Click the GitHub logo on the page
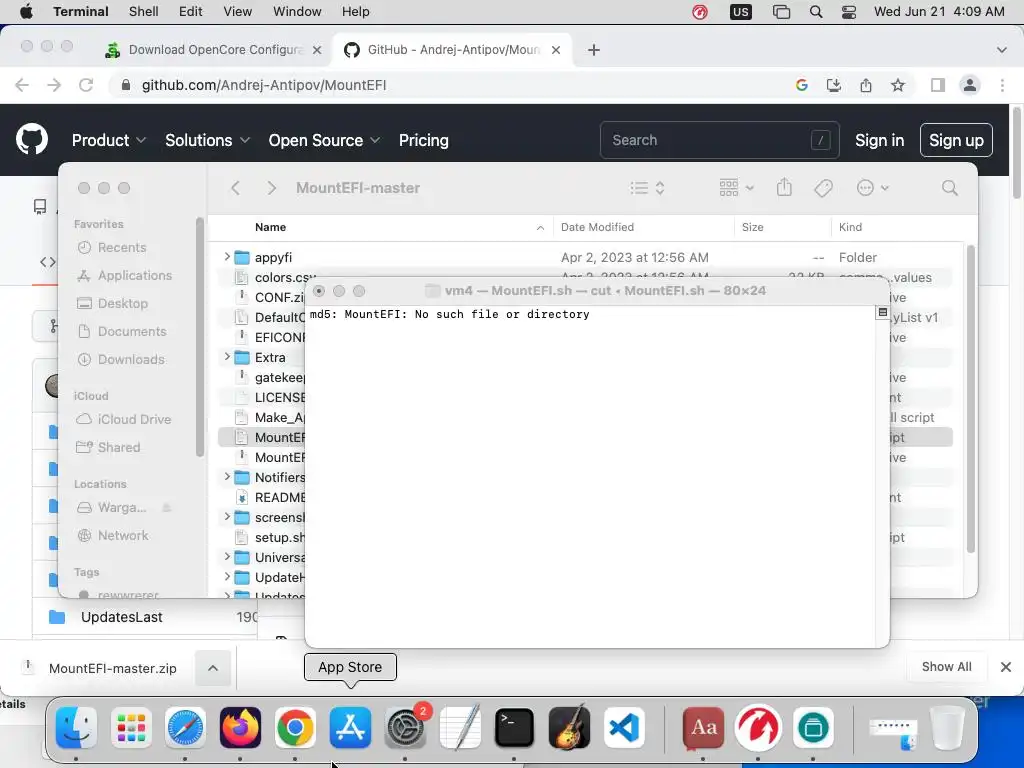 coord(32,138)
